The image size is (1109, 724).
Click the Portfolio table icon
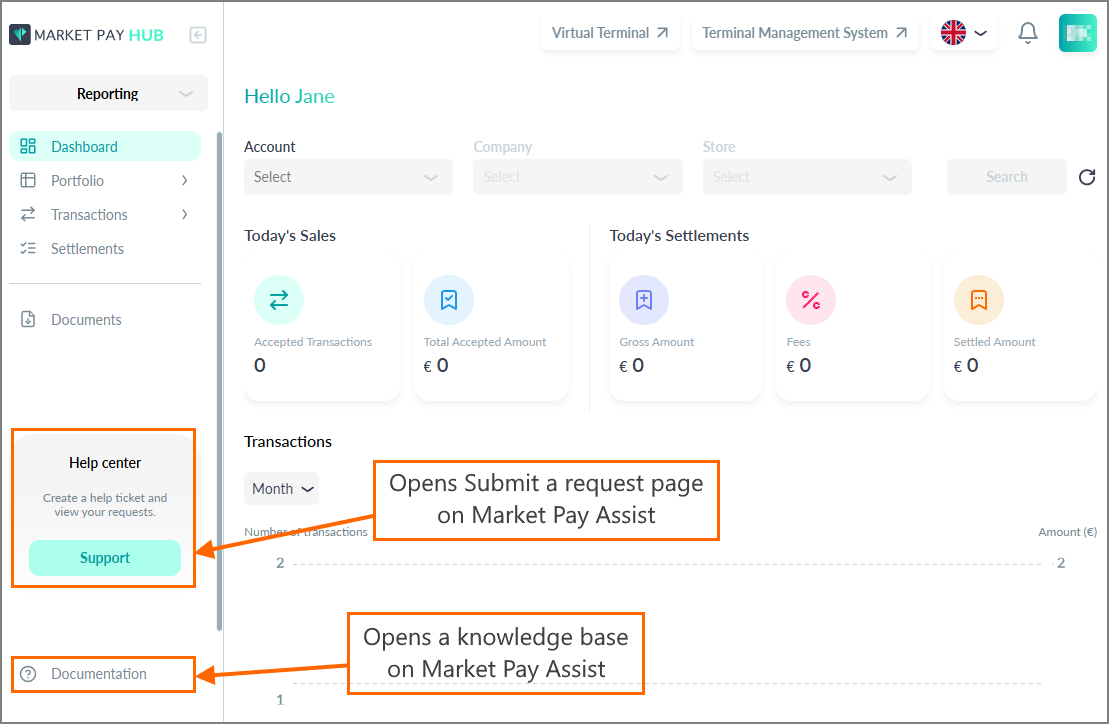pos(28,180)
